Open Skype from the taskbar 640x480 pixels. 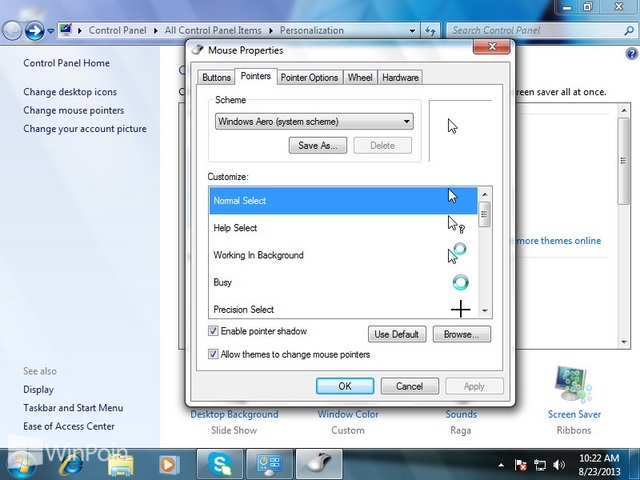[x=220, y=464]
